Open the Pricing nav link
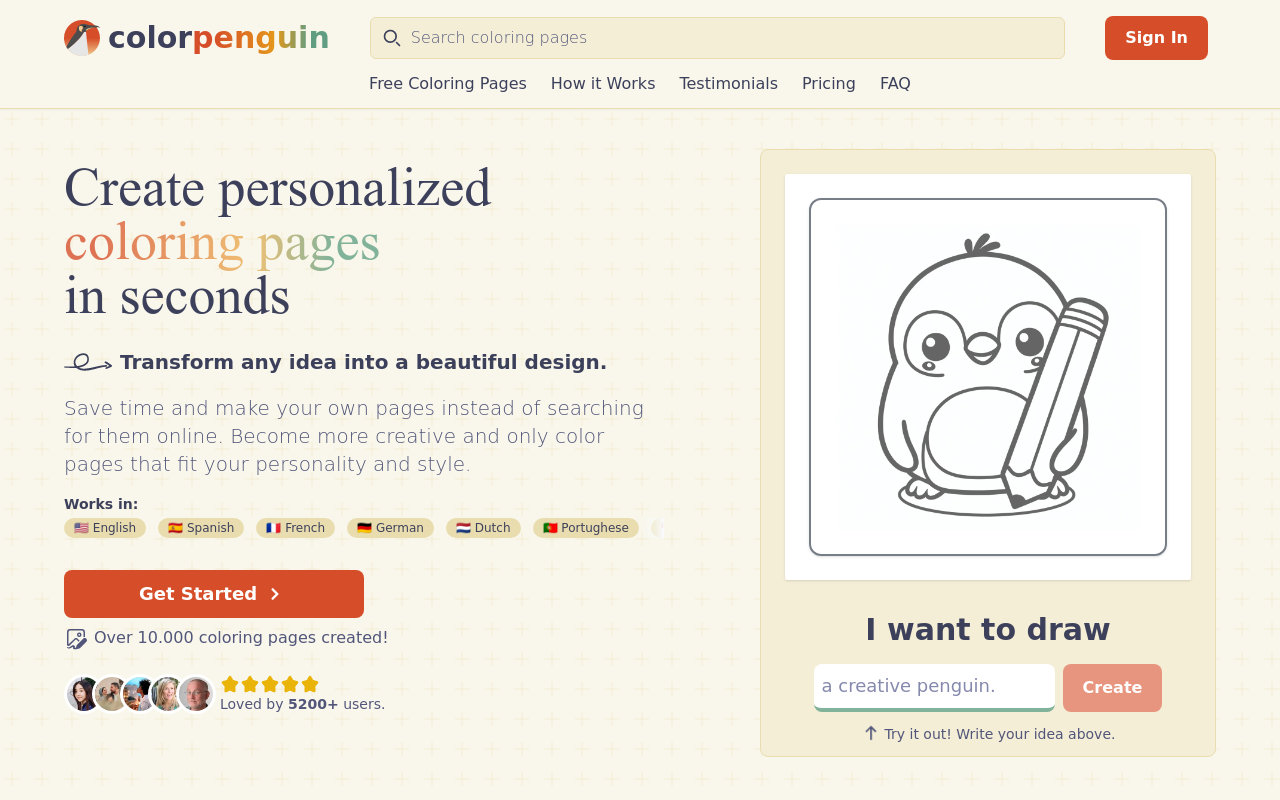The width and height of the screenshot is (1280, 800). tap(829, 84)
